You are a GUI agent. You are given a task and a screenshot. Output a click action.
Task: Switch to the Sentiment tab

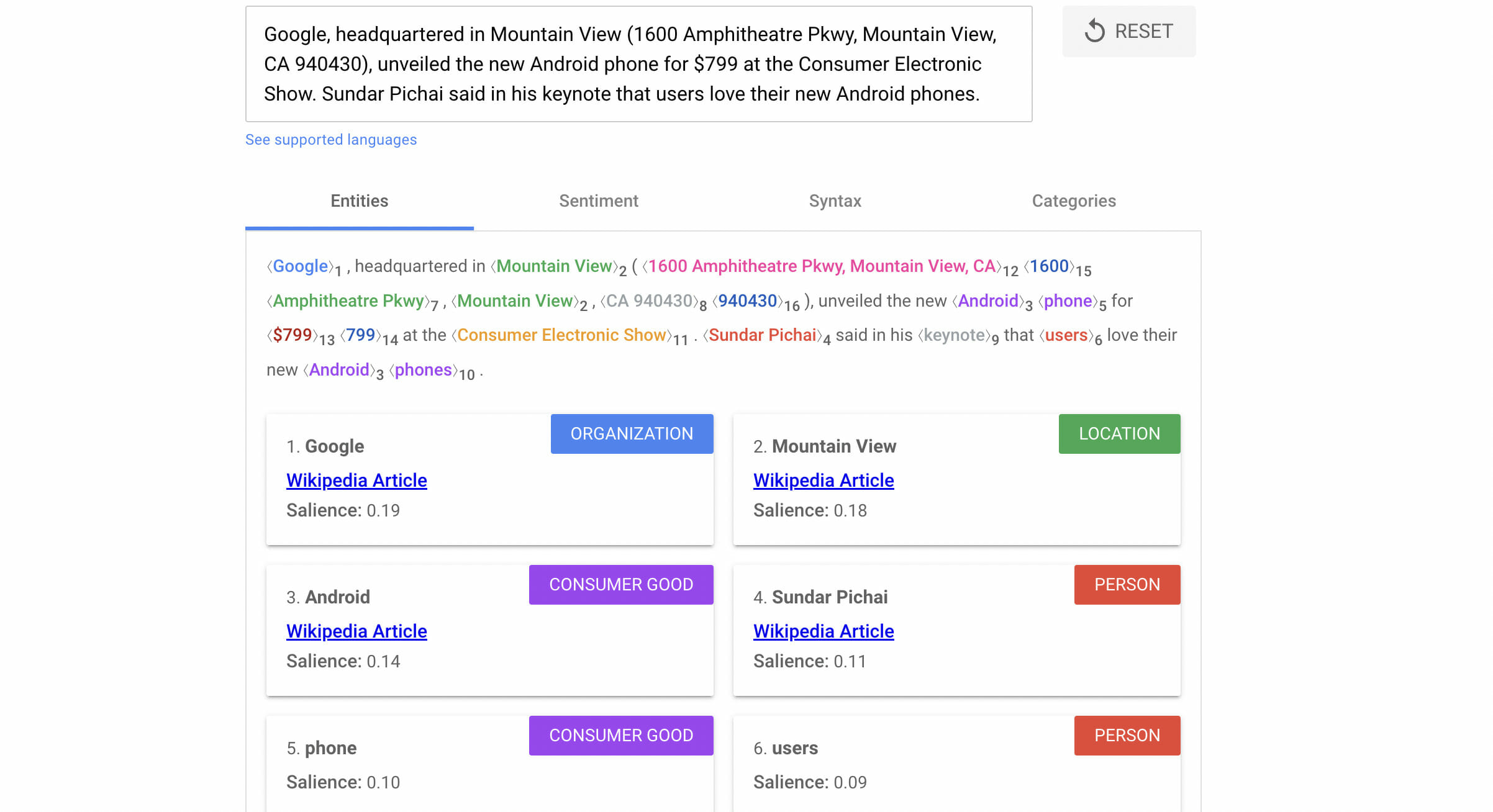[x=598, y=201]
